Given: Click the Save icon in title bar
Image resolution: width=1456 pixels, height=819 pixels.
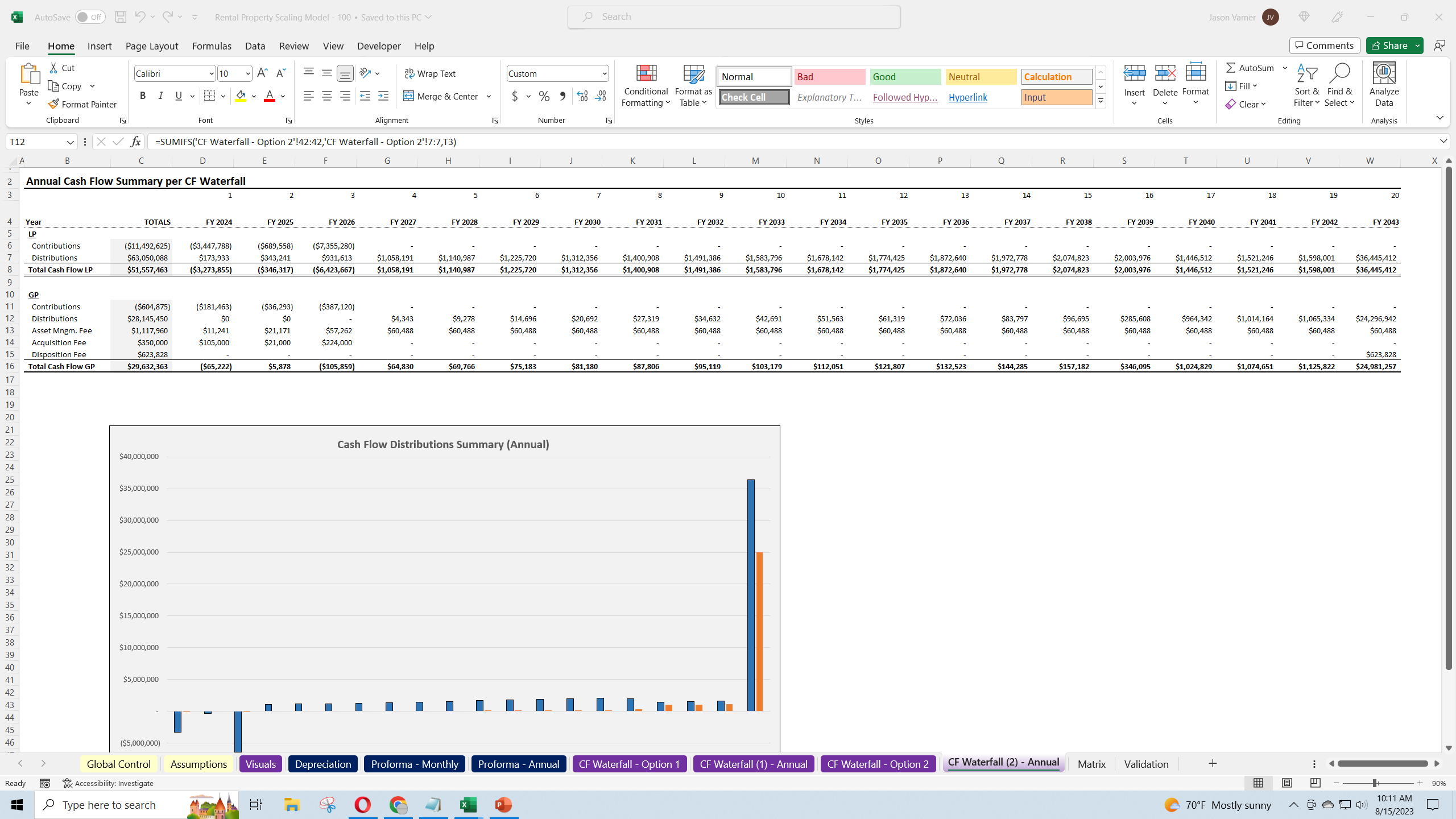Looking at the screenshot, I should point(120,17).
